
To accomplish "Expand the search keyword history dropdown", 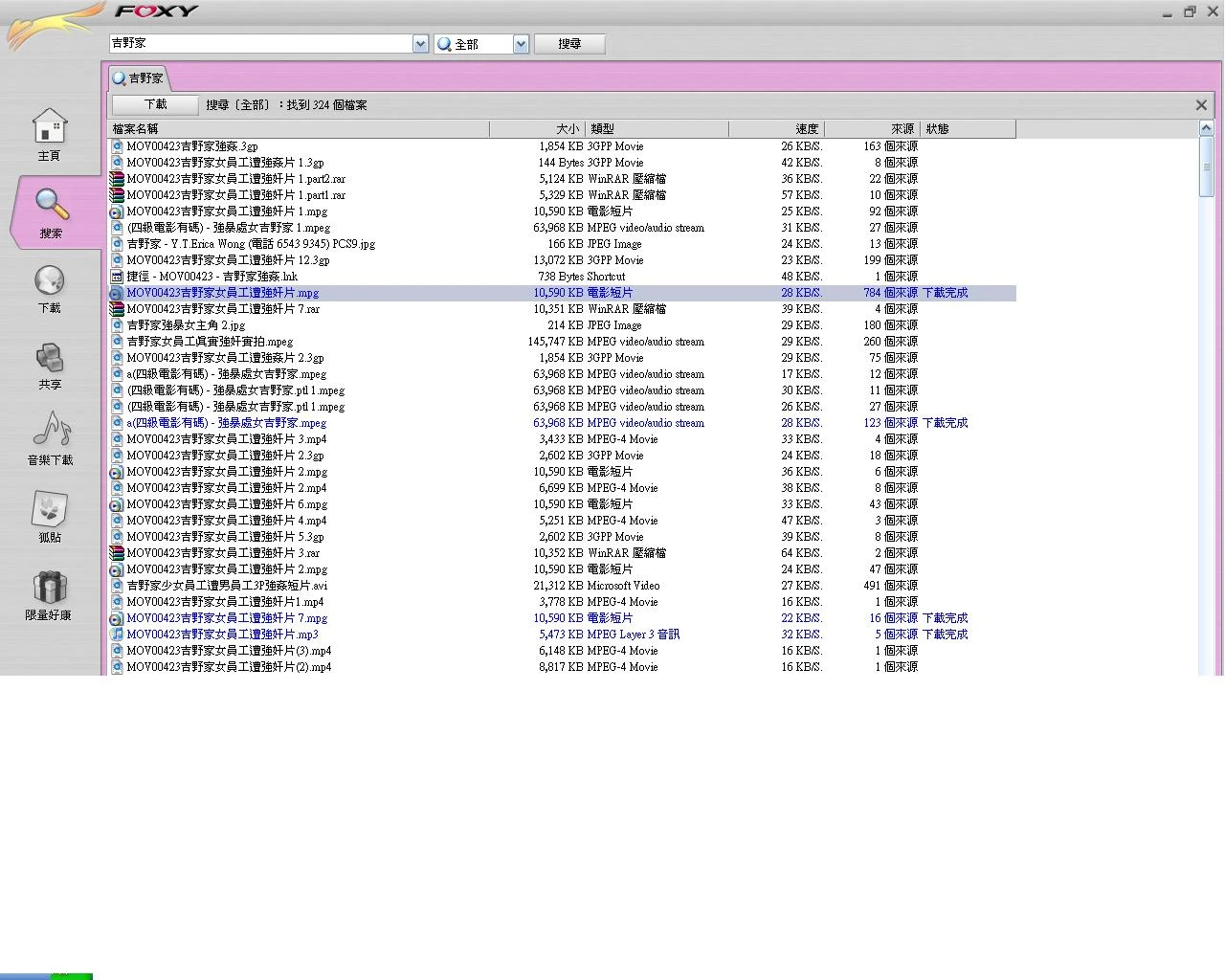I will coord(420,44).
